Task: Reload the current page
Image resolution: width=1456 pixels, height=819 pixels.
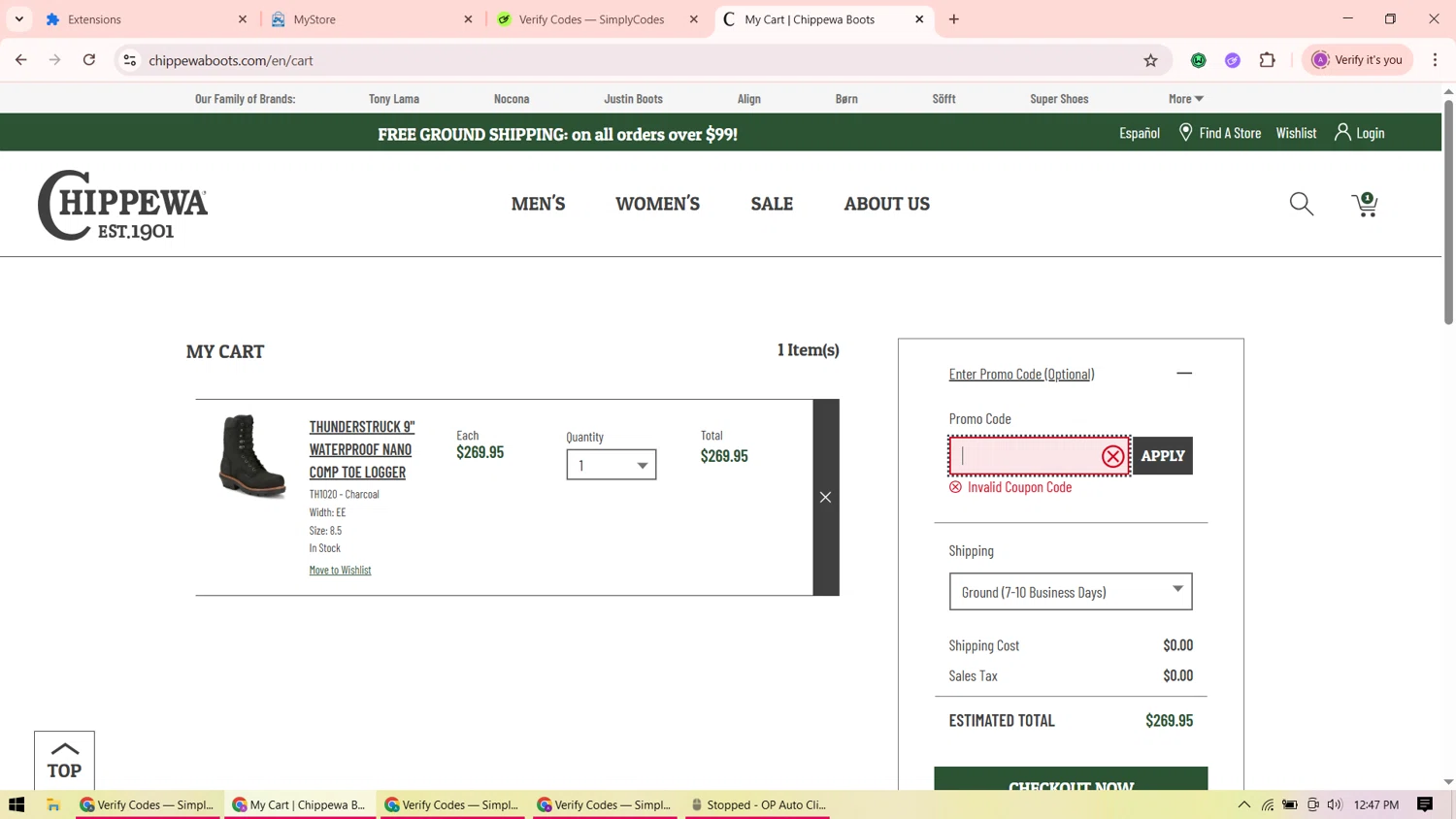Action: click(89, 60)
